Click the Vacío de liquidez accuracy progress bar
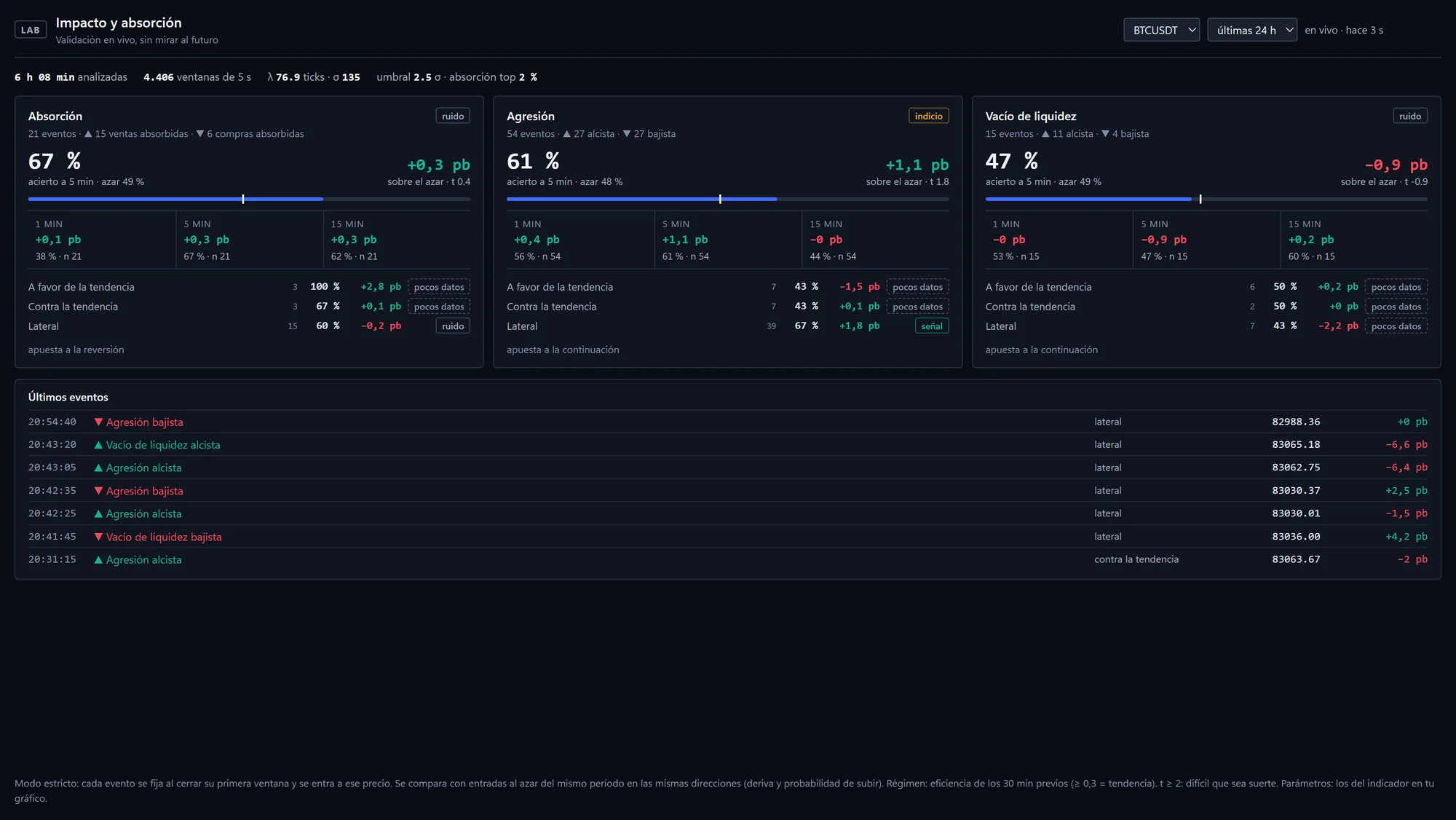The width and height of the screenshot is (1456, 820). (x=1206, y=199)
